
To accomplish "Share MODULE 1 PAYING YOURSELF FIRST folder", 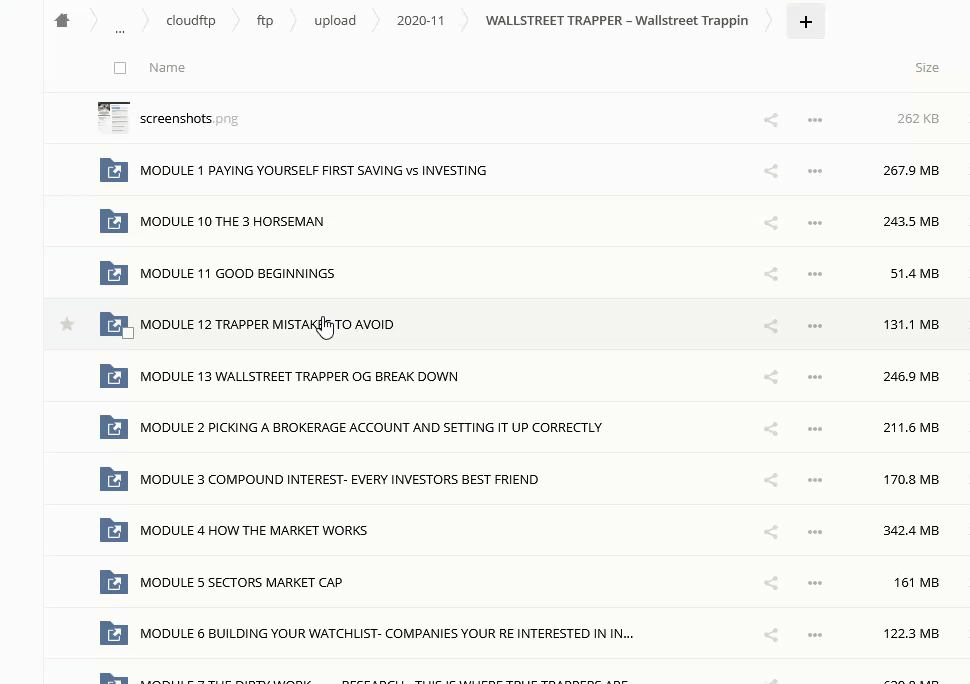I will (770, 171).
